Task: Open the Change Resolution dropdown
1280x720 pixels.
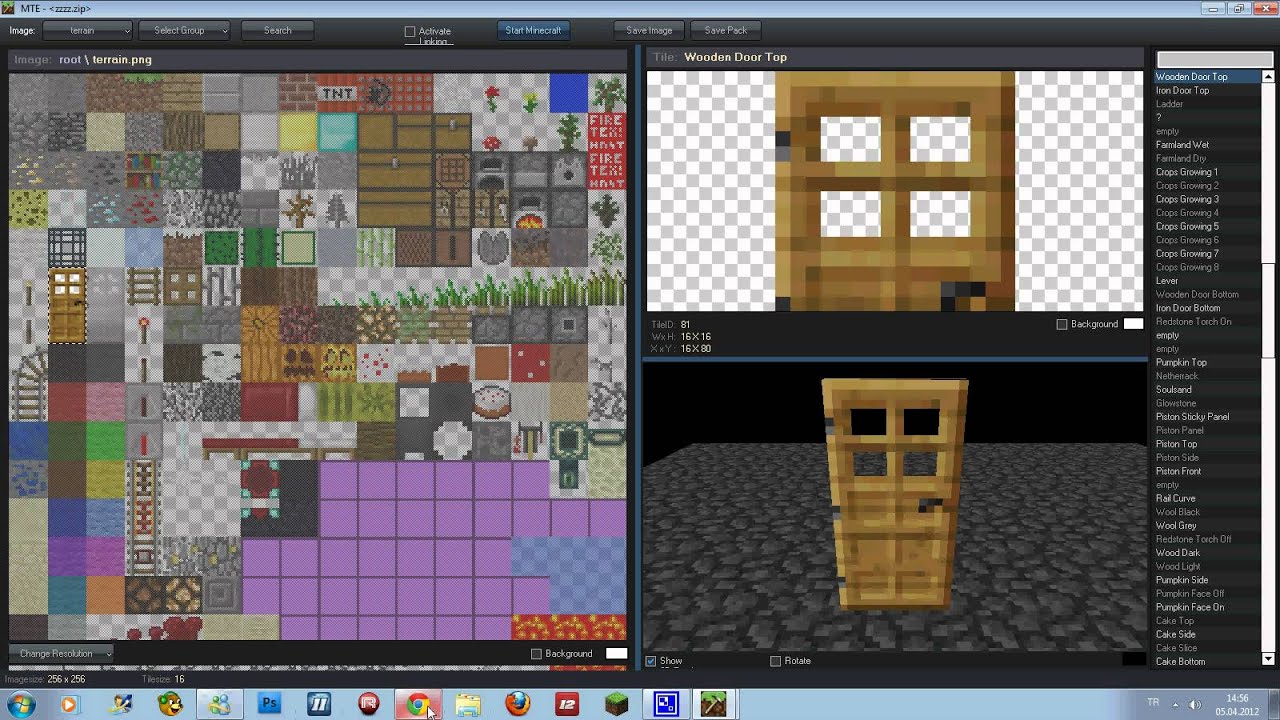Action: tap(62, 654)
